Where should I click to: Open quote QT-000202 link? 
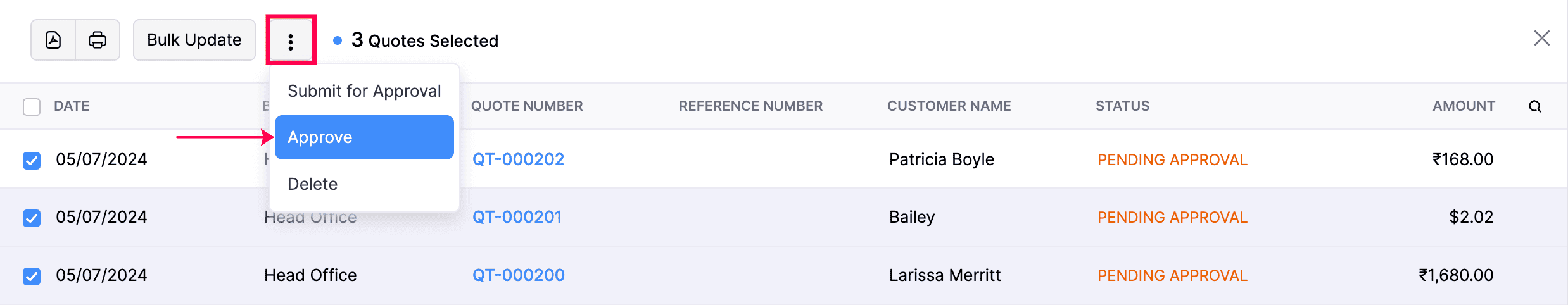(518, 159)
